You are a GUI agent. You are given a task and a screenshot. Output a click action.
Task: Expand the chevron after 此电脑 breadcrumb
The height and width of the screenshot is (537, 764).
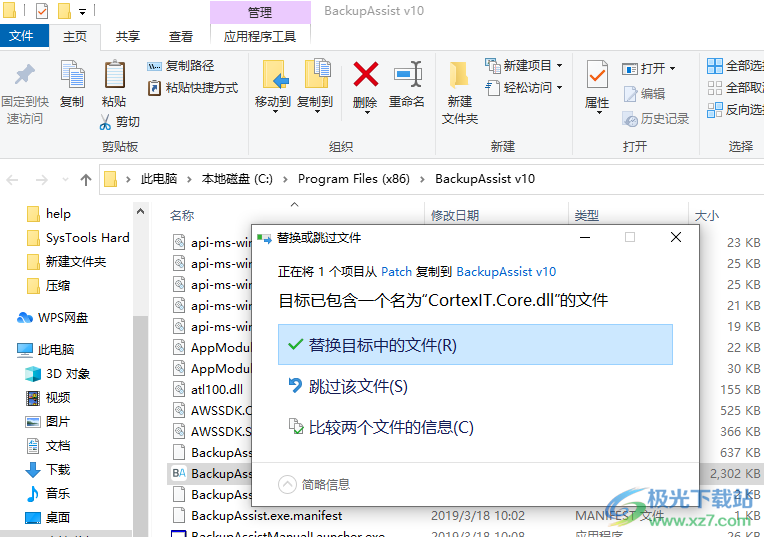click(x=189, y=179)
